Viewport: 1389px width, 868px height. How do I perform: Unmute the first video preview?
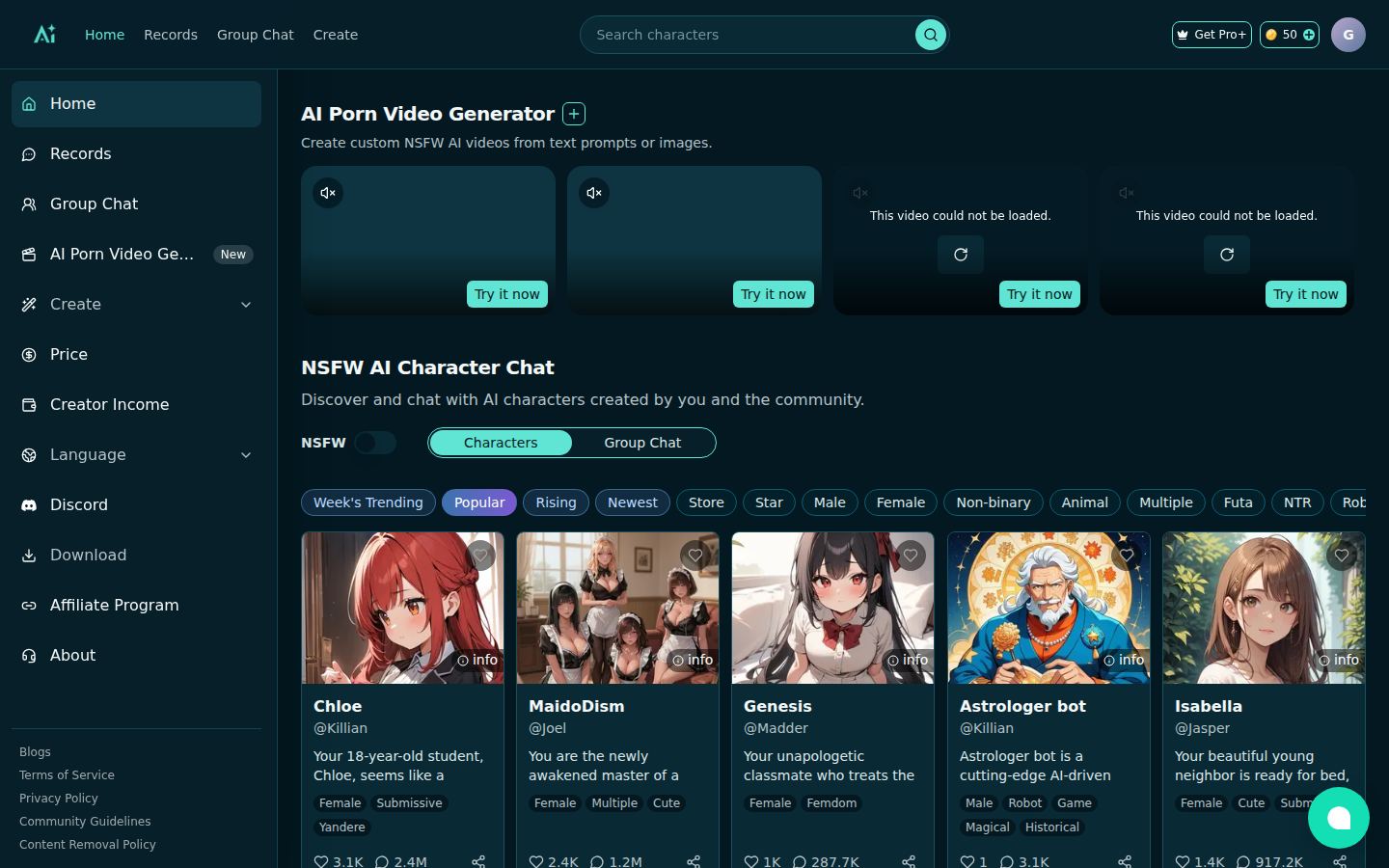pos(328,193)
